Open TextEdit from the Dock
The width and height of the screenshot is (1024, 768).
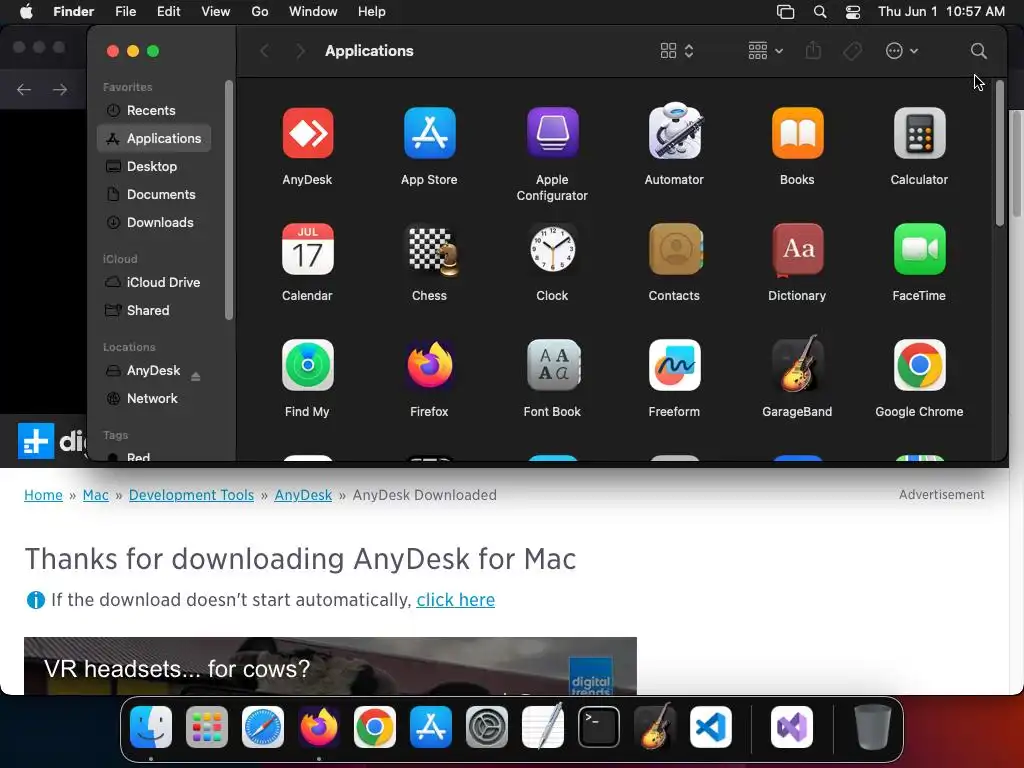(543, 726)
